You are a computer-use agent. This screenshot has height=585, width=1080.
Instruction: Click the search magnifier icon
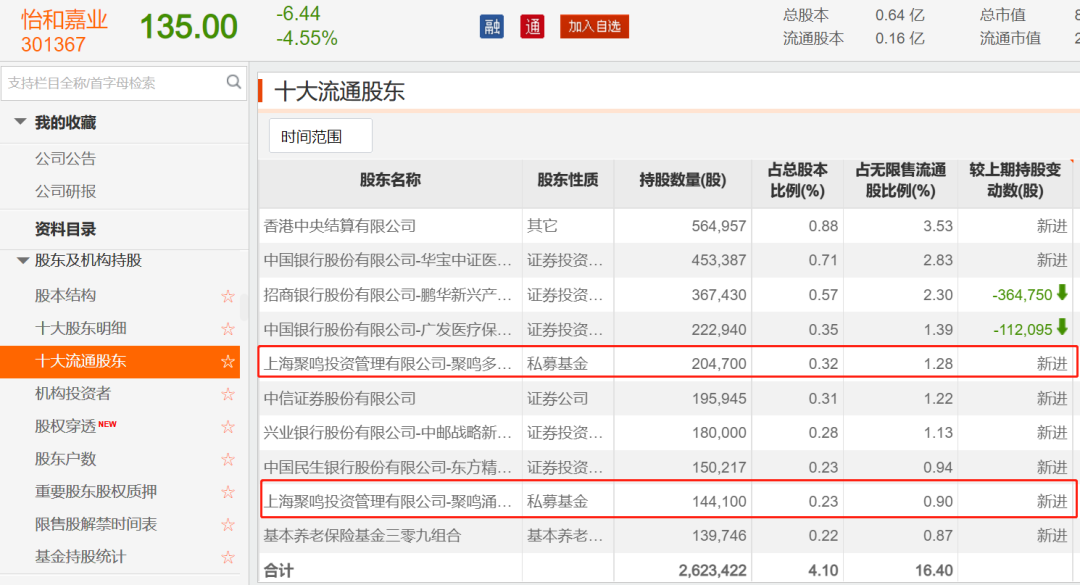point(233,82)
